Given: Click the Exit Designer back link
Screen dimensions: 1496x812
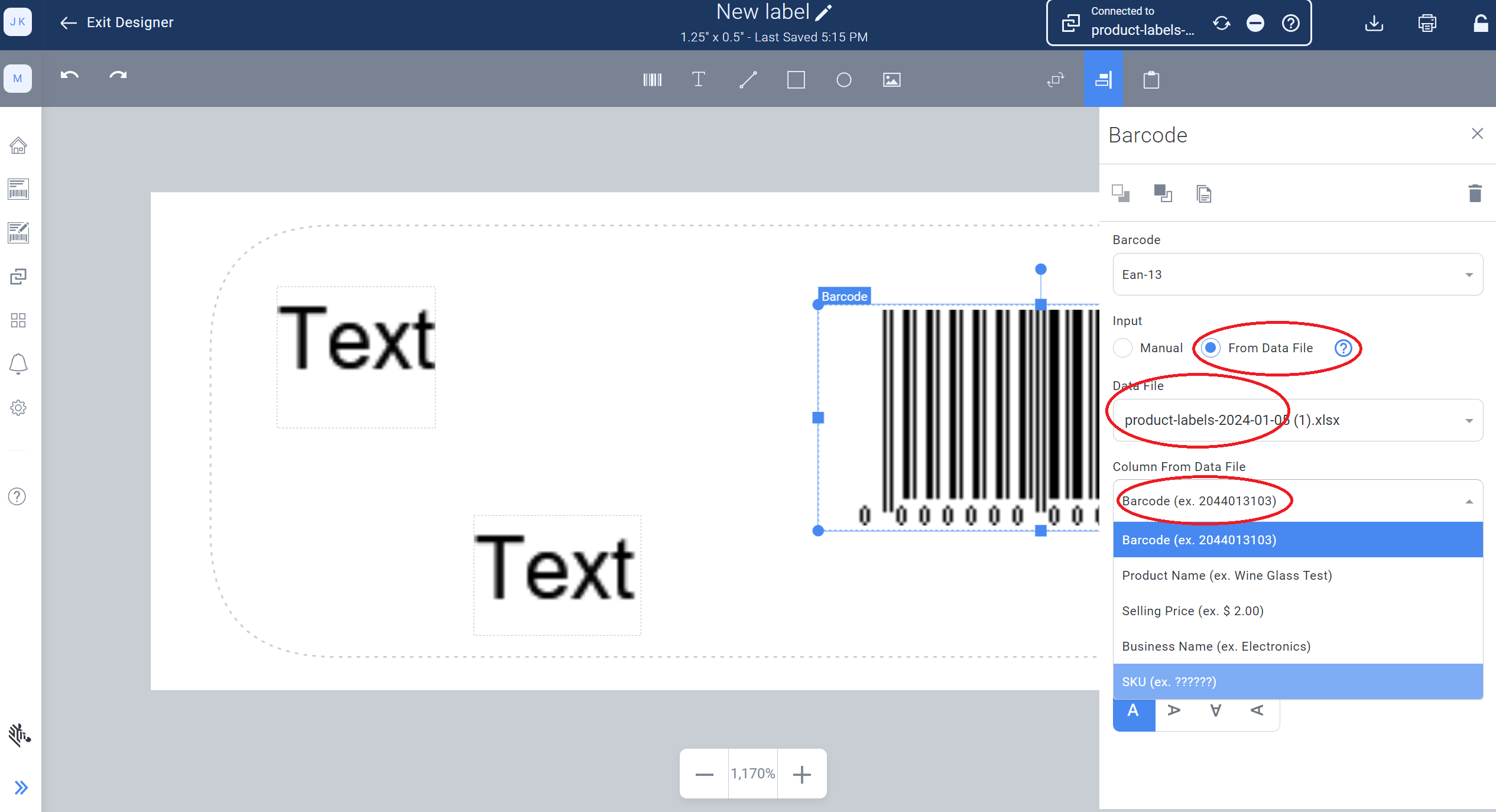Looking at the screenshot, I should pos(116,22).
